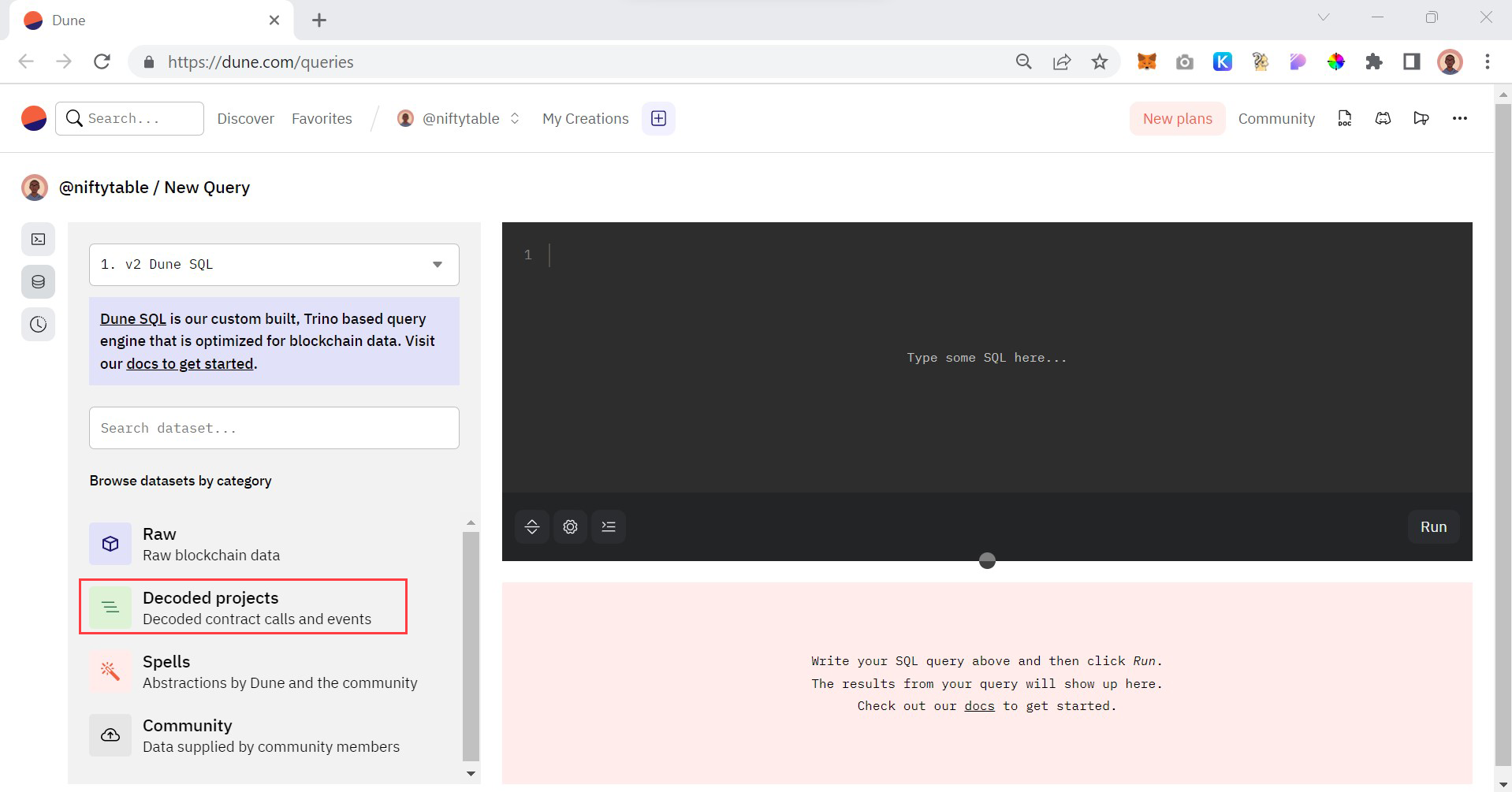Click the Dune logo in the header

(x=34, y=118)
